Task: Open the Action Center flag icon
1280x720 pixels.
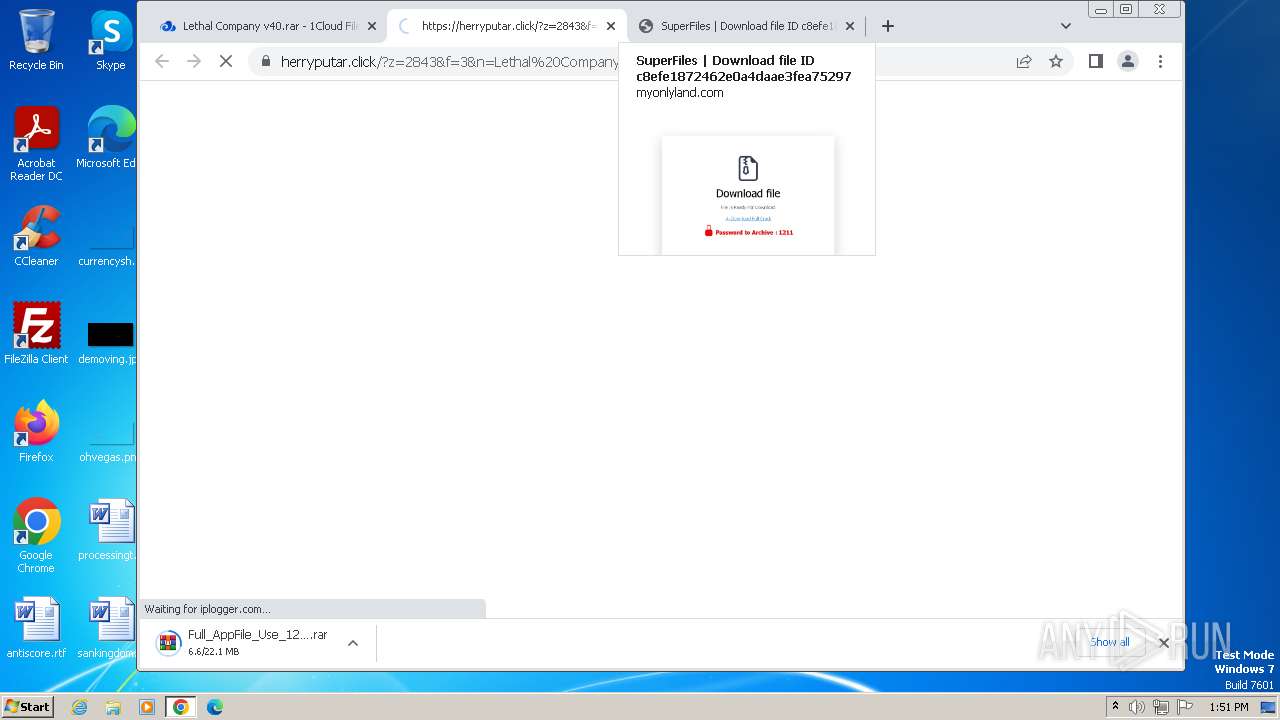Action: (x=1185, y=706)
